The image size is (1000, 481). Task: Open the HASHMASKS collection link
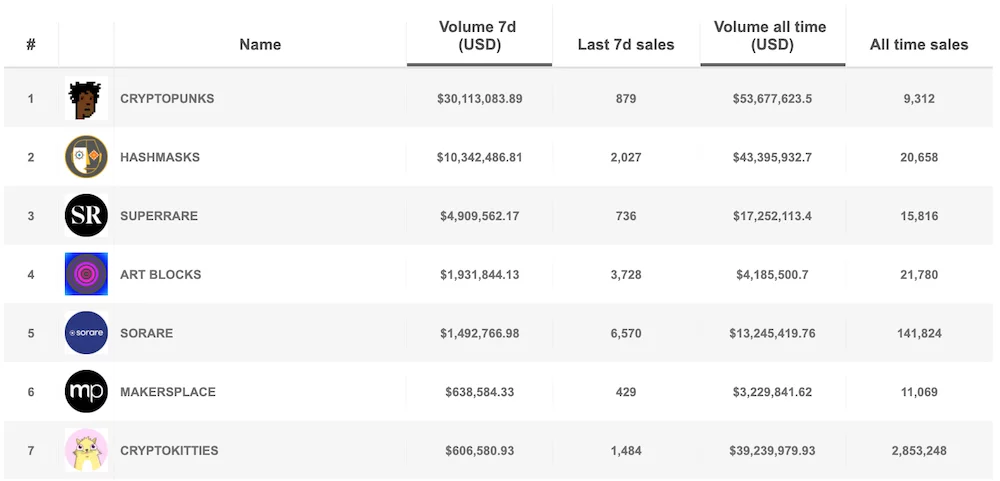coord(160,157)
